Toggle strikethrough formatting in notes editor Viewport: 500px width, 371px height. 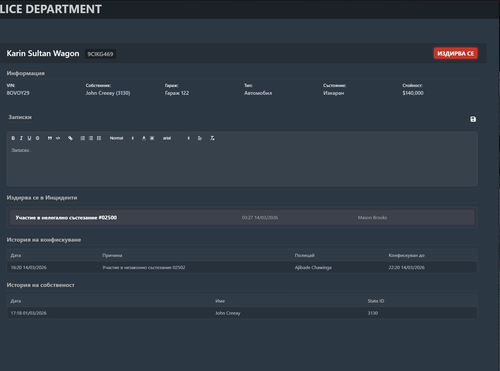(x=37, y=138)
